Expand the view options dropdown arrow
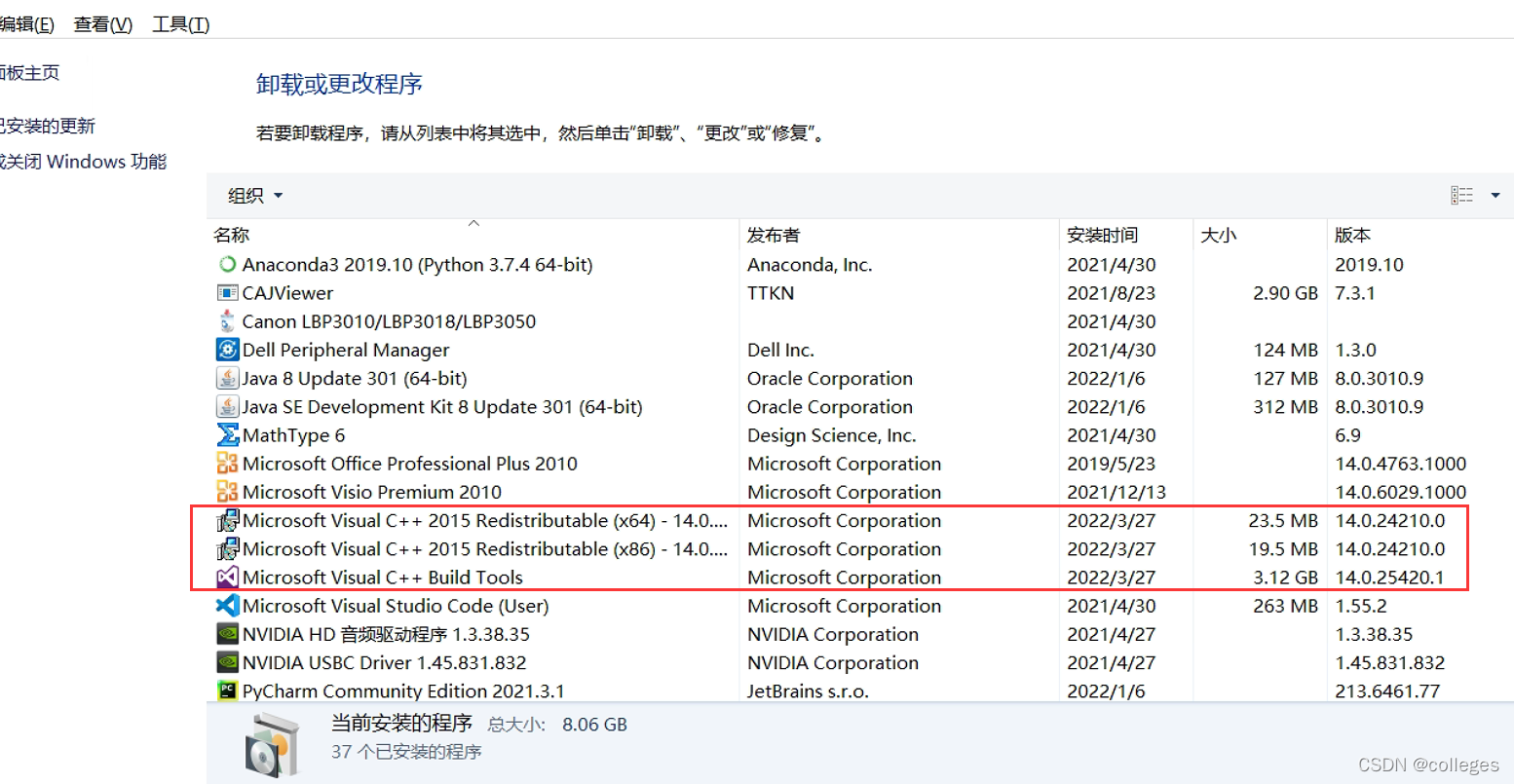This screenshot has height=784, width=1514. tap(1495, 196)
